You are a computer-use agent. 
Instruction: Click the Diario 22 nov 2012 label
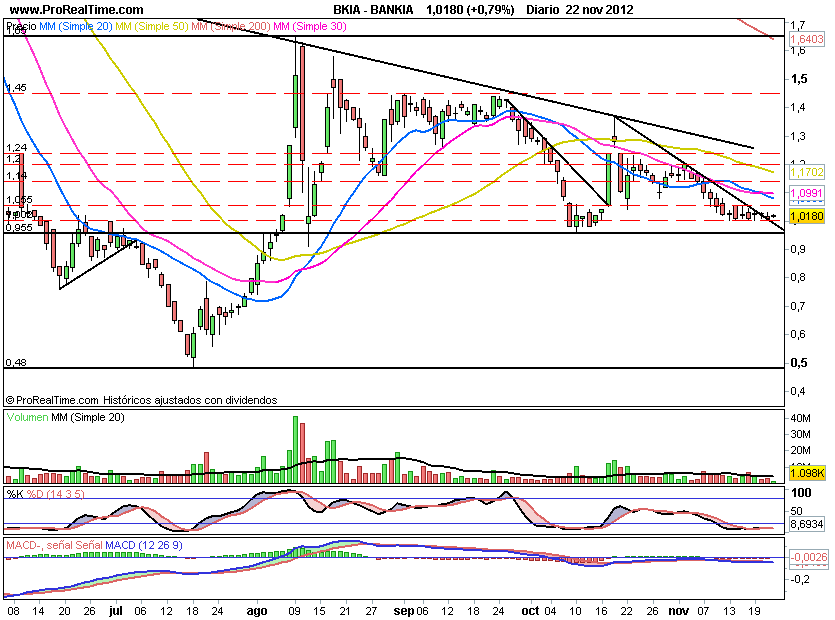tap(579, 10)
